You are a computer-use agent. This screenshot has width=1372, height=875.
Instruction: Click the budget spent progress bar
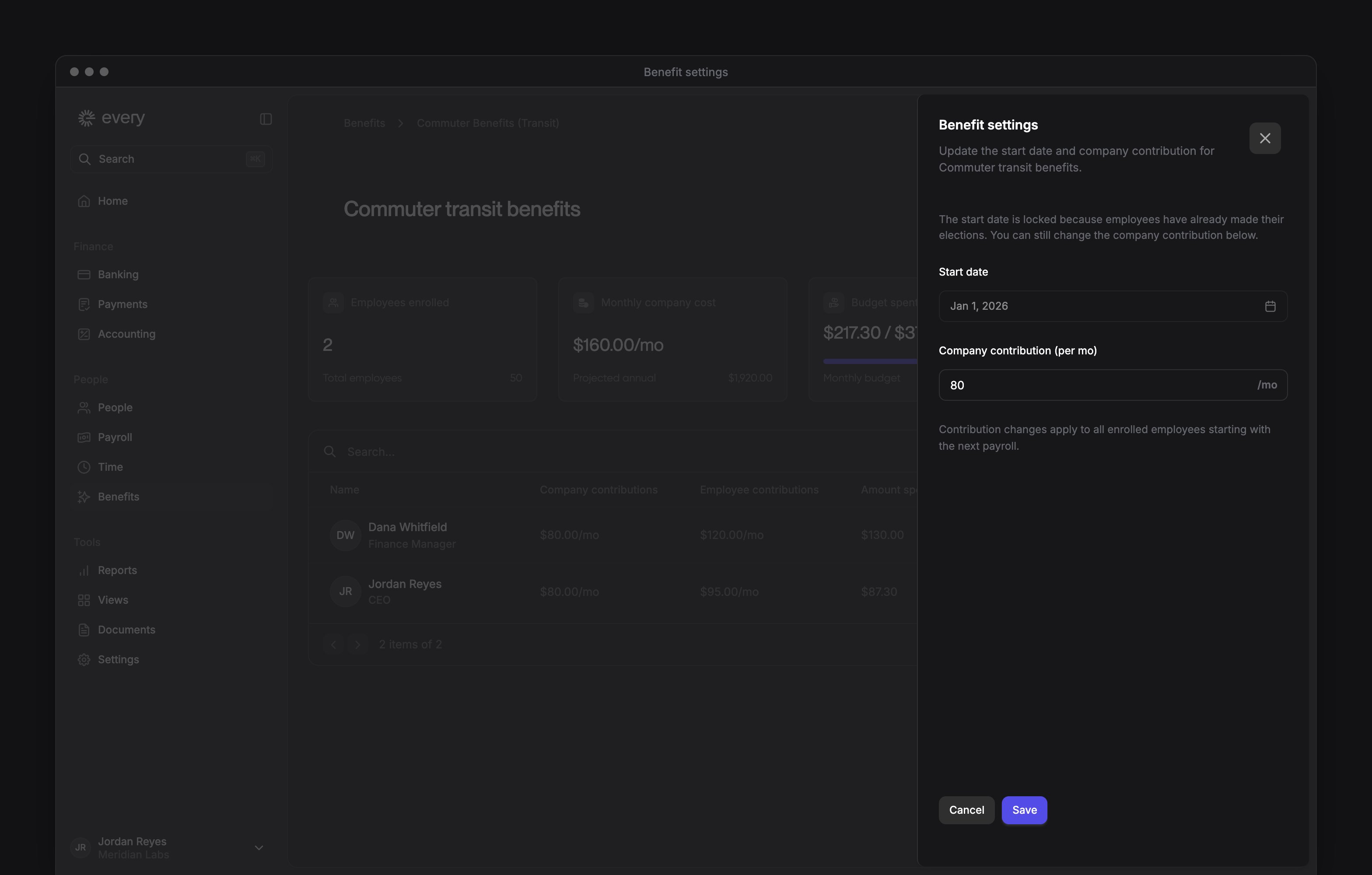tap(870, 361)
